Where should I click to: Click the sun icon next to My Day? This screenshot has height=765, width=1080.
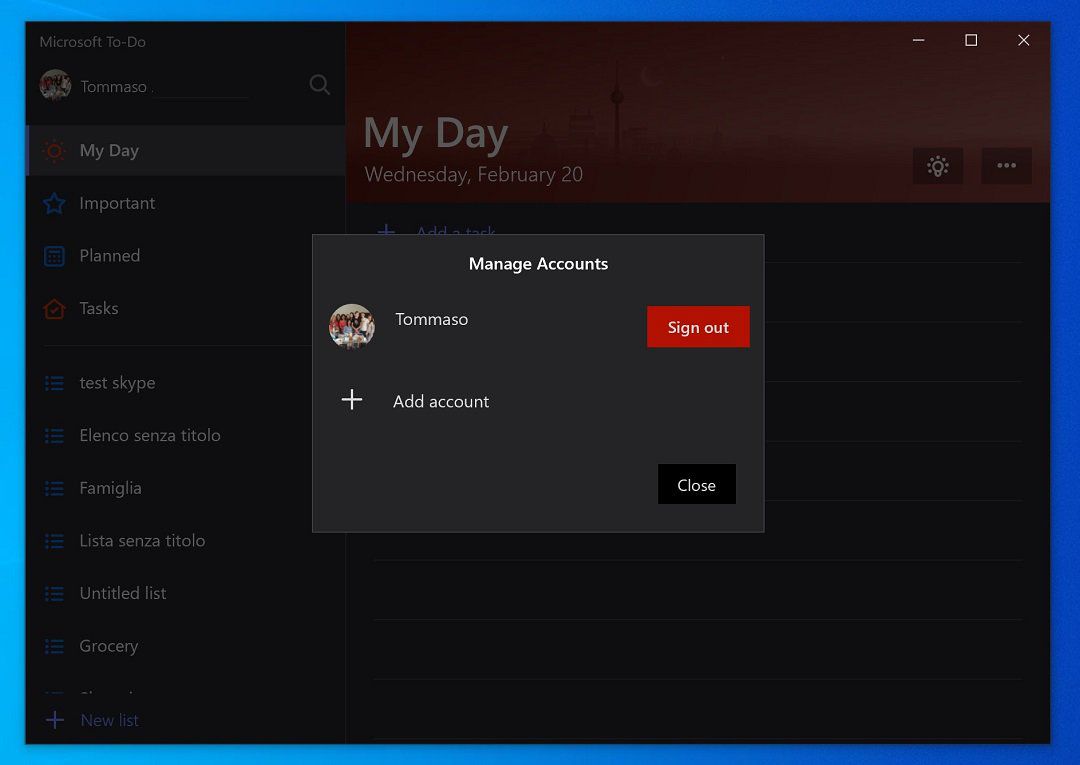point(54,150)
